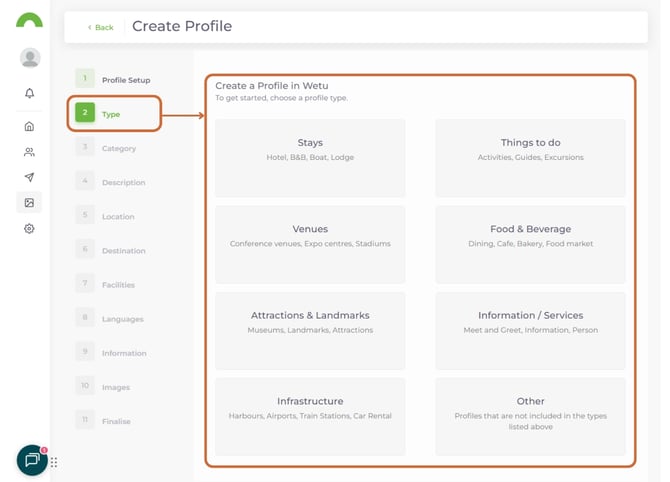Select step 1 Profile Setup

(125, 79)
